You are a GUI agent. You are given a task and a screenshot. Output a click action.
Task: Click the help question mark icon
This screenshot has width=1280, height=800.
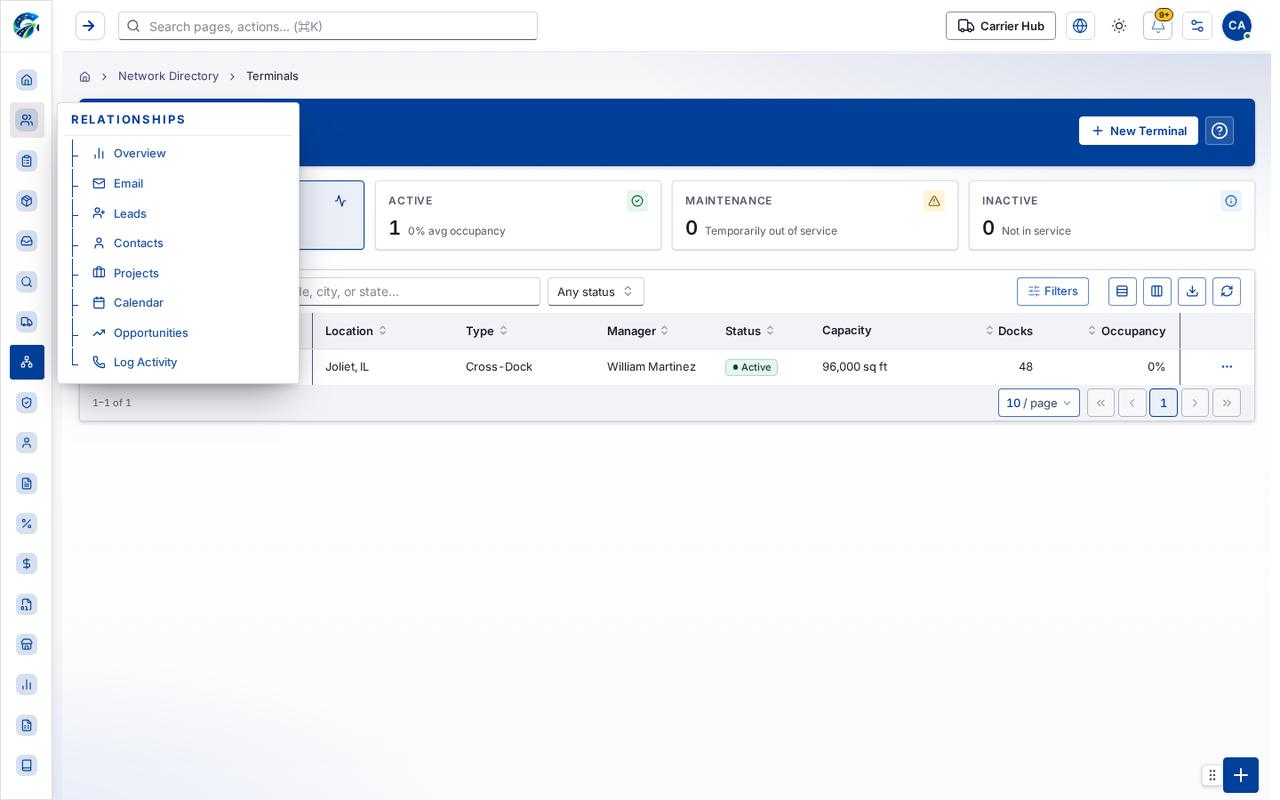coord(1219,131)
